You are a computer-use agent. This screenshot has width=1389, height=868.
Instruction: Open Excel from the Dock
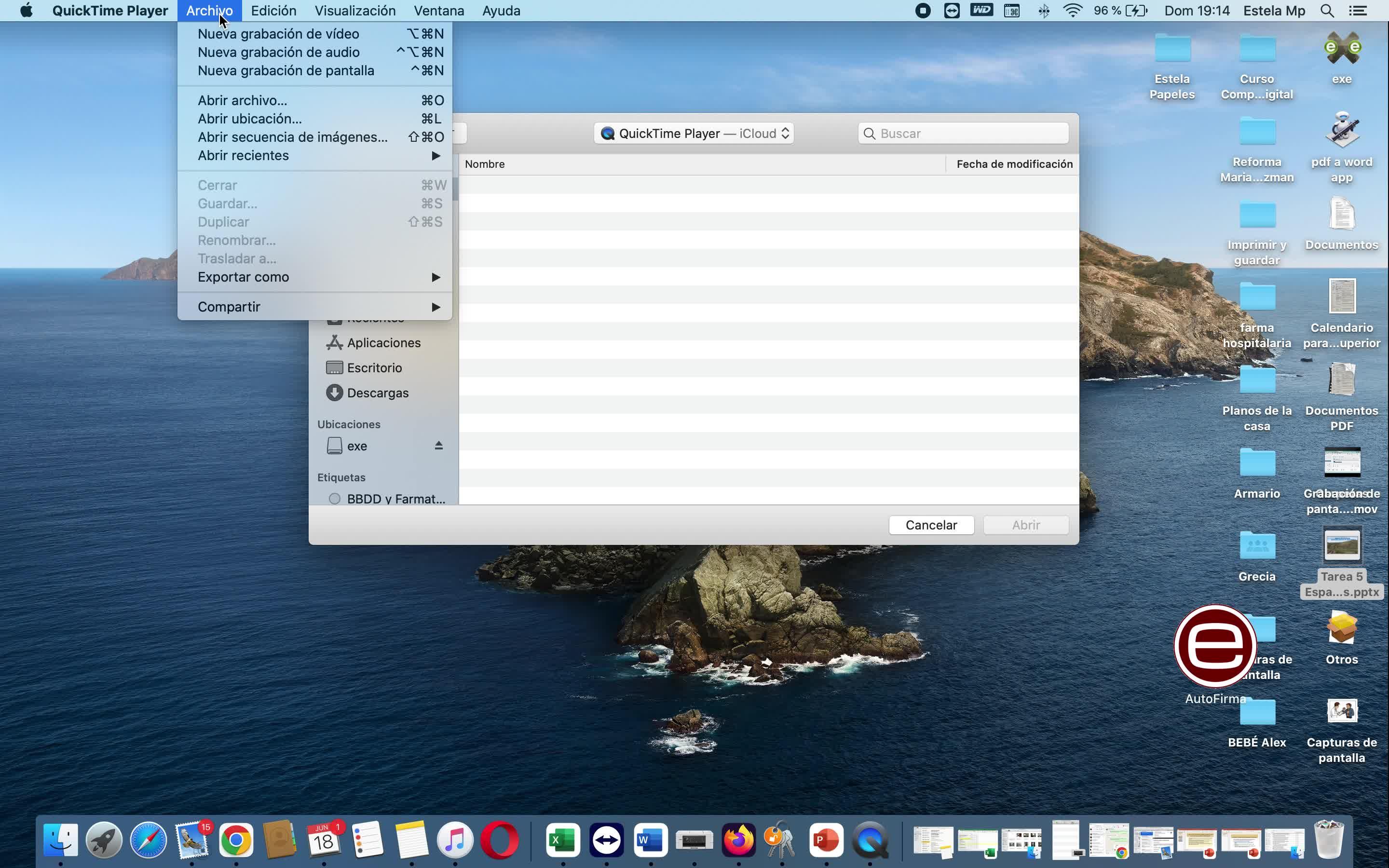(x=562, y=841)
